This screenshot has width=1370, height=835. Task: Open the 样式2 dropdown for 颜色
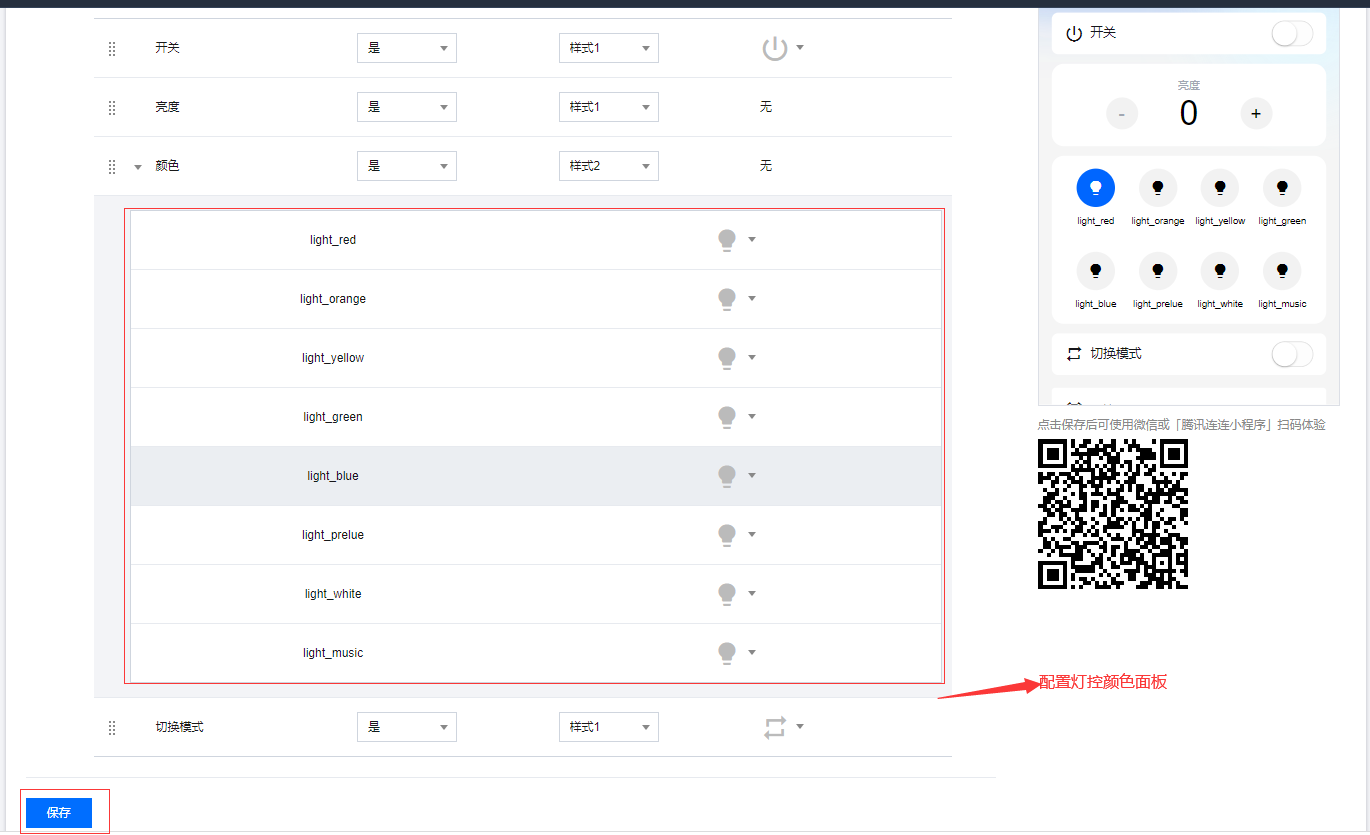(608, 166)
